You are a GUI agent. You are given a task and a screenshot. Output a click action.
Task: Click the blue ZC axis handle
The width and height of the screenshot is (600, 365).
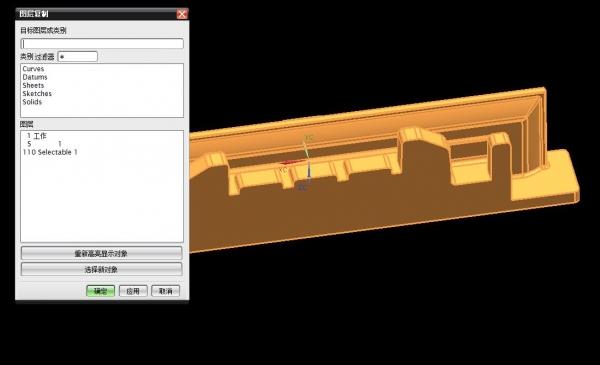[x=309, y=172]
